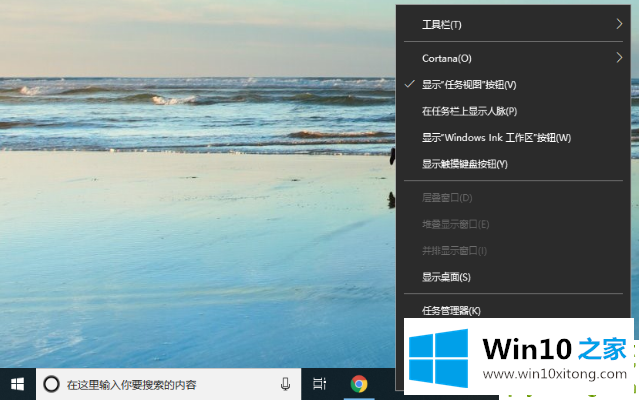The width and height of the screenshot is (639, 400).
Task: Click the Cortana circle icon
Action: tap(51, 384)
